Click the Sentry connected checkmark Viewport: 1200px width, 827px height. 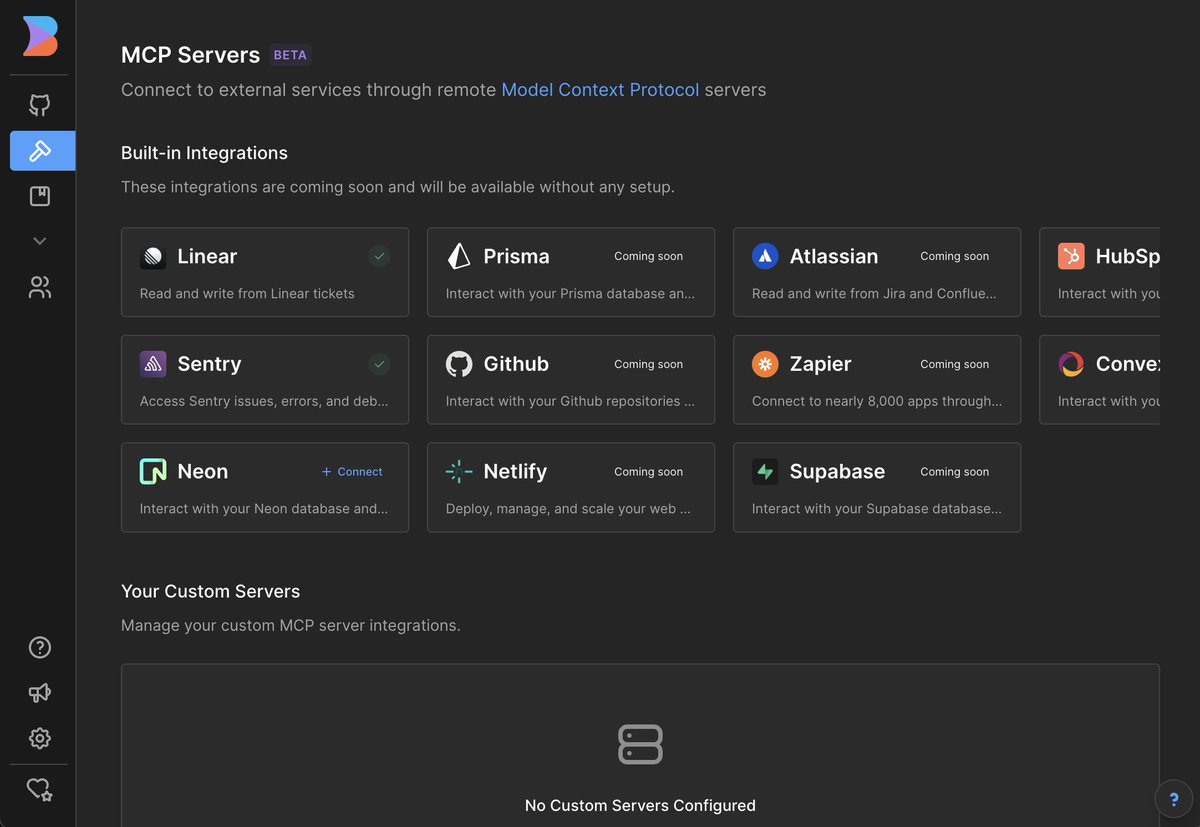coord(379,364)
